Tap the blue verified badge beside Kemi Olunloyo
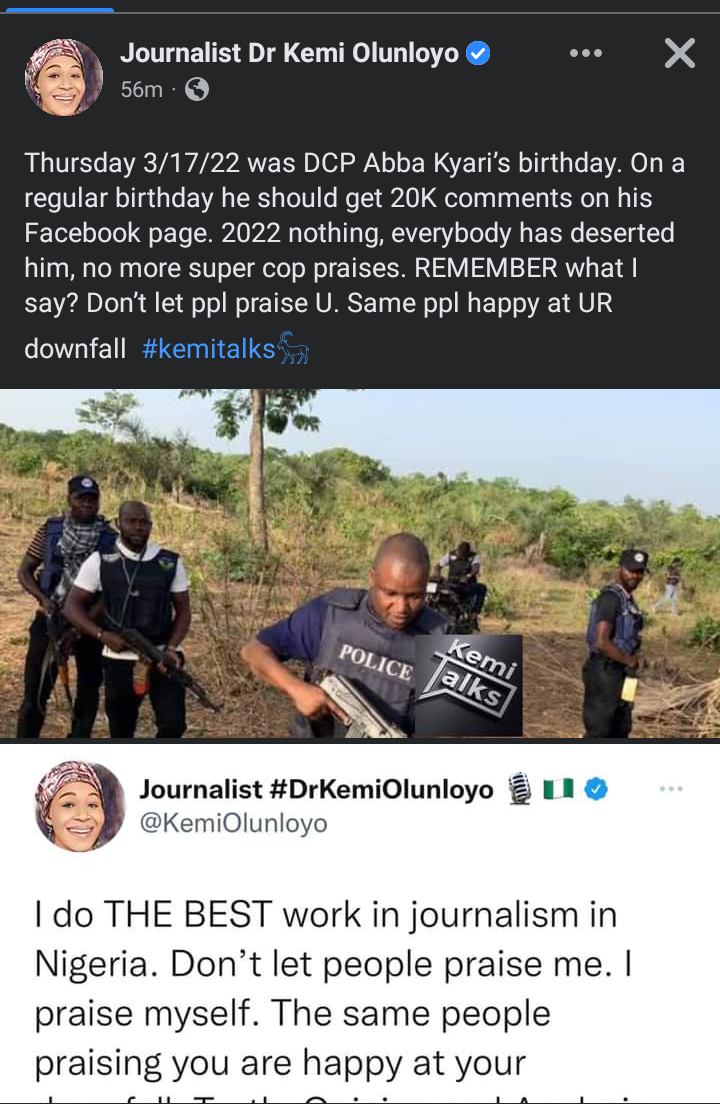 479,54
